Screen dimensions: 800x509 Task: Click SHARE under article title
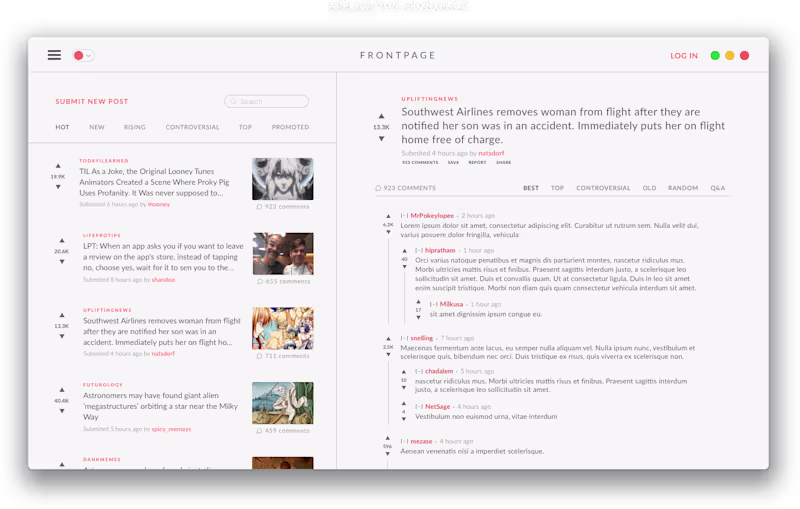pyautogui.click(x=503, y=162)
